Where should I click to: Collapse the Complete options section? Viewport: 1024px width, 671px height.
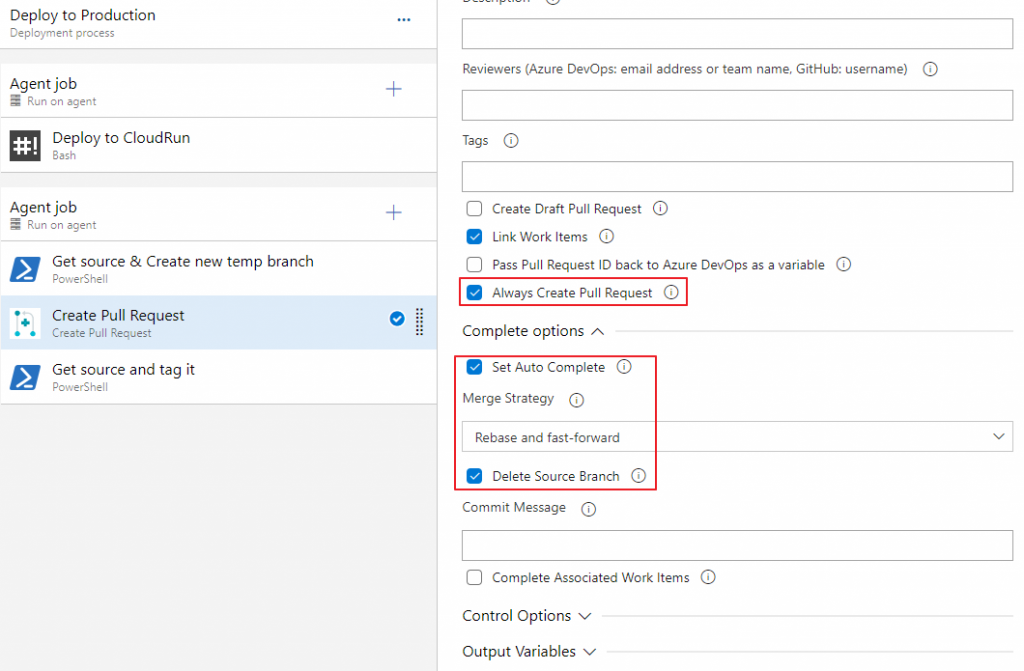tap(533, 331)
